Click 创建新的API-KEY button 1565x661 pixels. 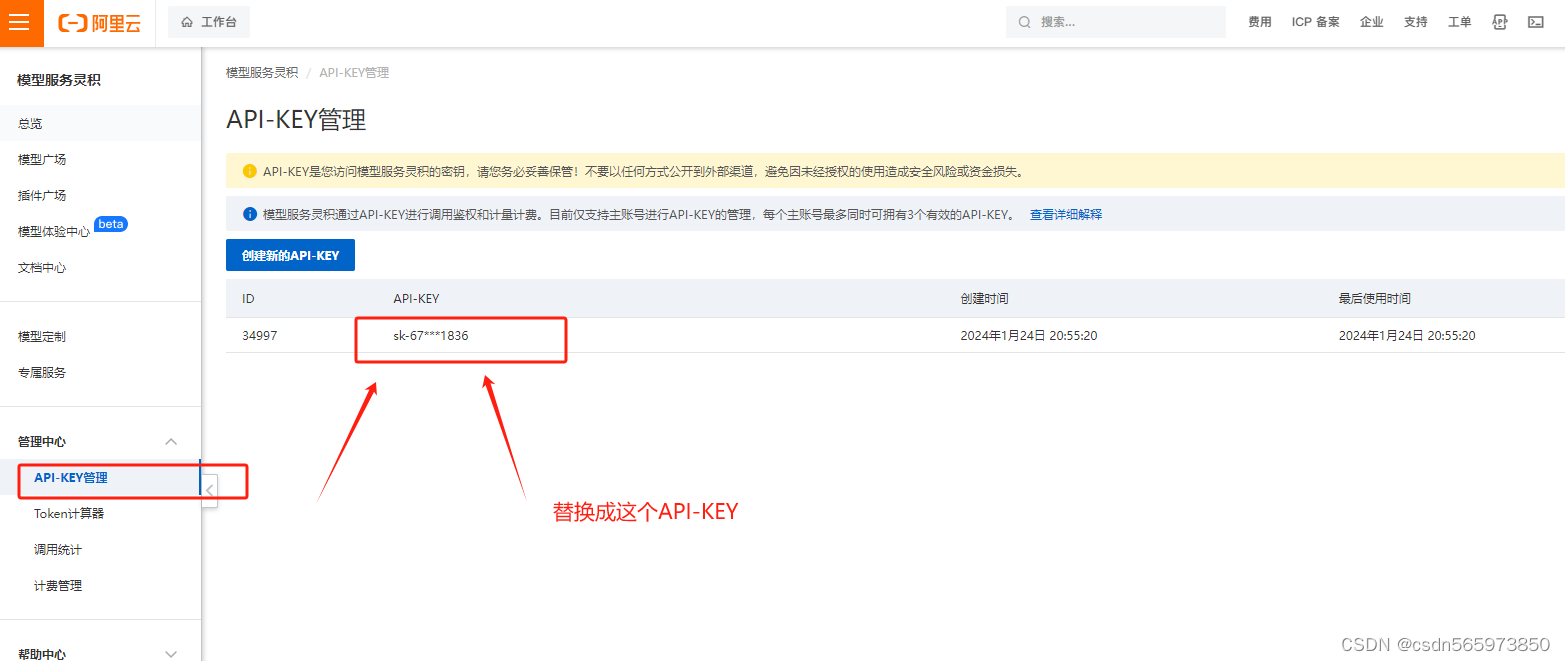290,255
